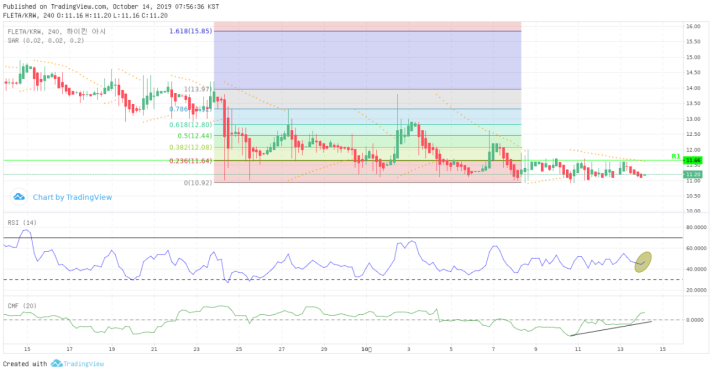Select the 1.618(15.85) Fibonacci level label

point(191,31)
